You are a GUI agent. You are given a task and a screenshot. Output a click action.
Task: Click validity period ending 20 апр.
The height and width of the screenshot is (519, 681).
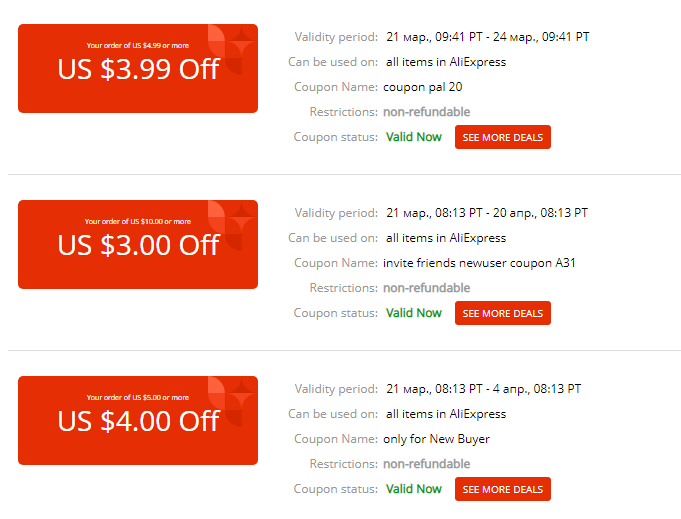click(487, 213)
